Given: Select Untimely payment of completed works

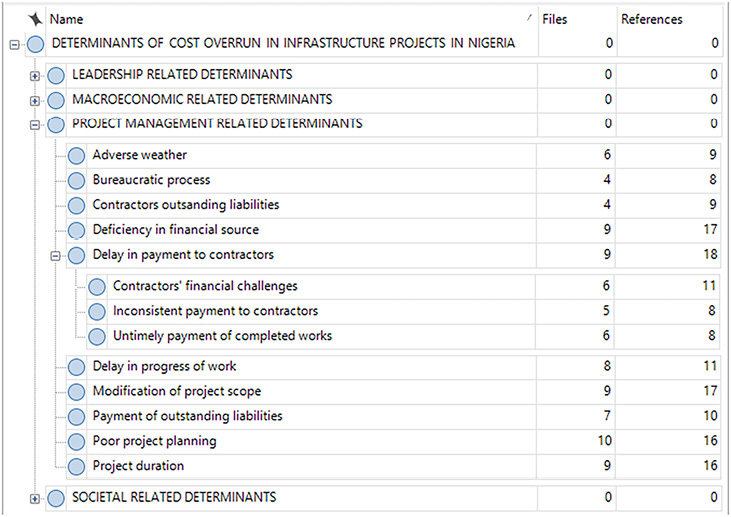Looking at the screenshot, I should coord(222,336).
